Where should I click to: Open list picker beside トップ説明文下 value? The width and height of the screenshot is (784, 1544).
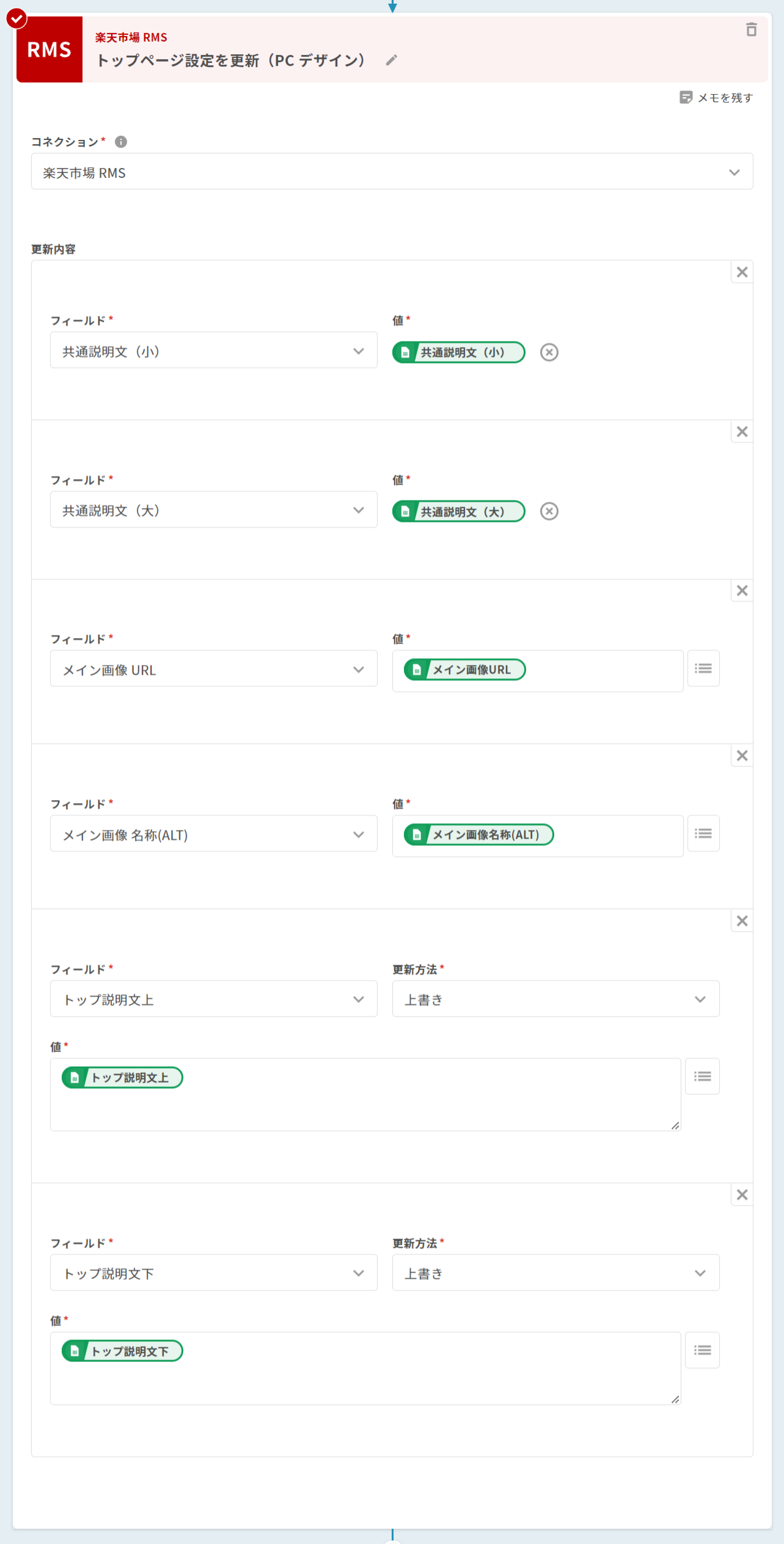[x=702, y=1350]
